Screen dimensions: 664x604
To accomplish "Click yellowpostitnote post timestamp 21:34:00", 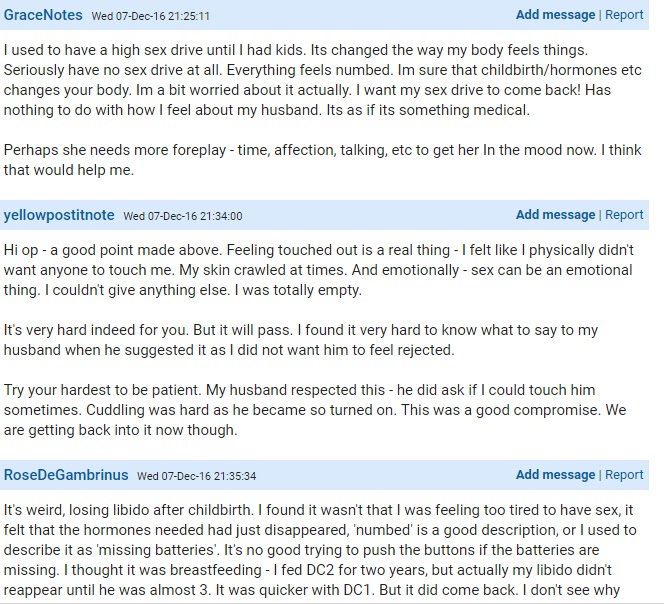I will point(183,216).
